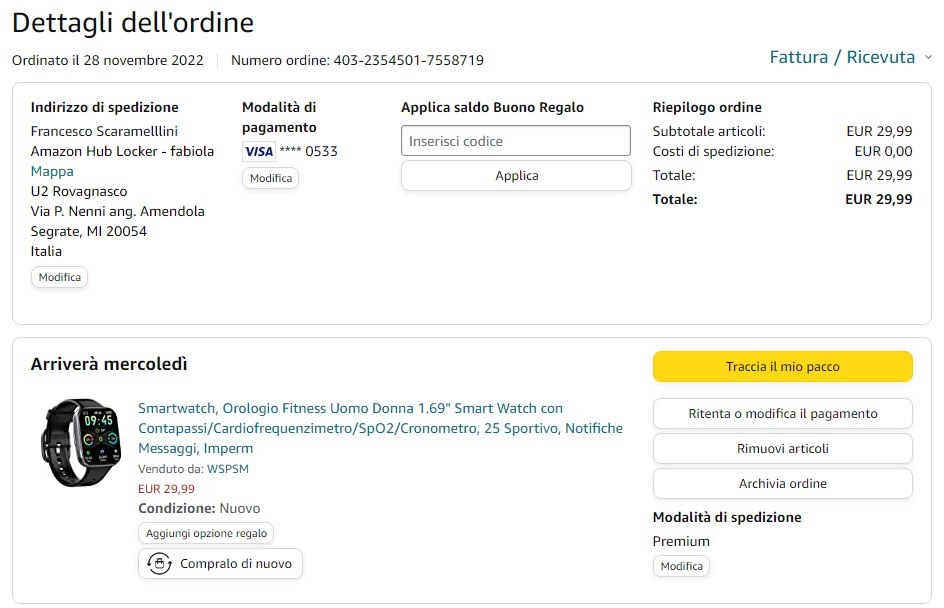Screen dimensions: 944x608
Task: Open the seller WSPSM link
Action: tap(230, 469)
